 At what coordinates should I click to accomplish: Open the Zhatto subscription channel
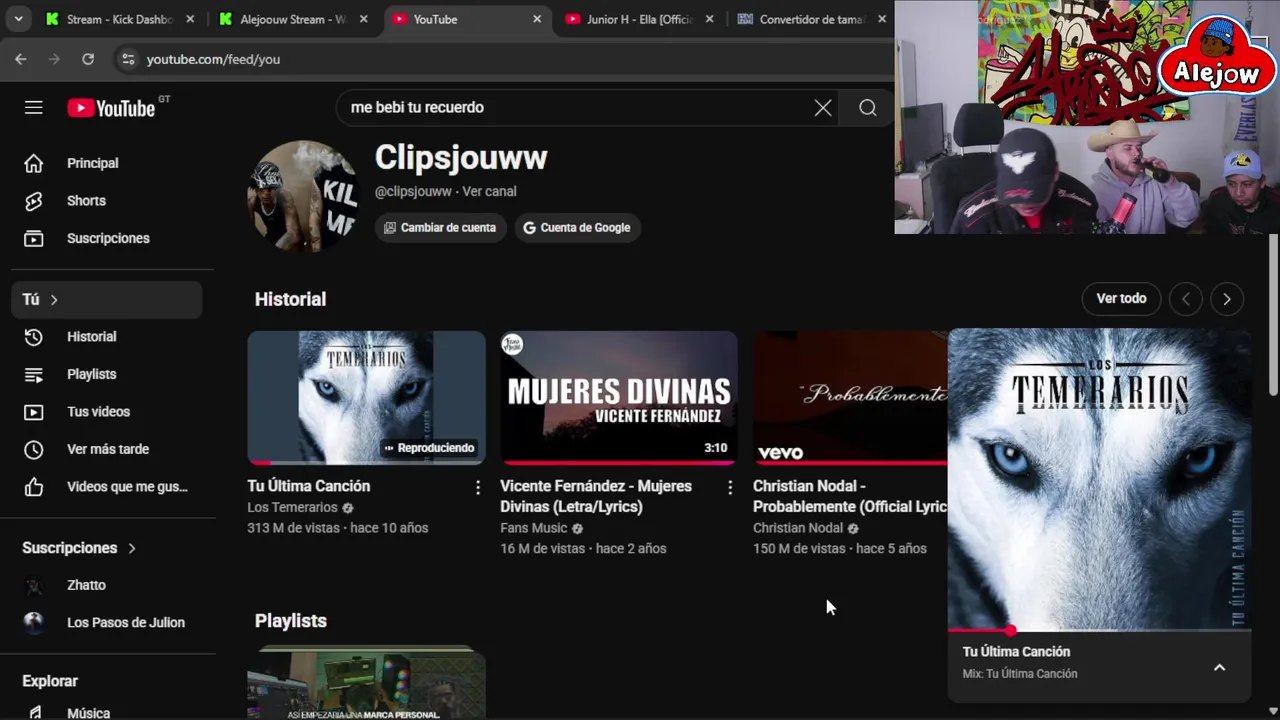(107, 585)
